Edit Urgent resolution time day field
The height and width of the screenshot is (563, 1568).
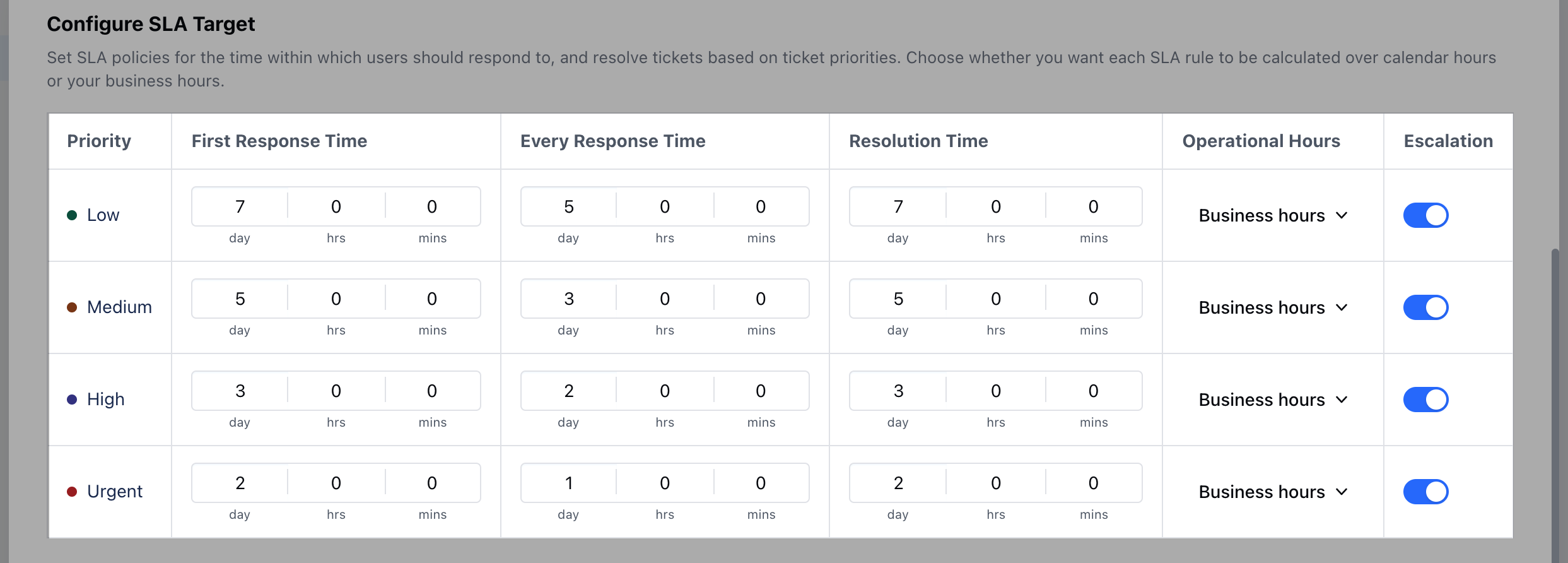898,483
